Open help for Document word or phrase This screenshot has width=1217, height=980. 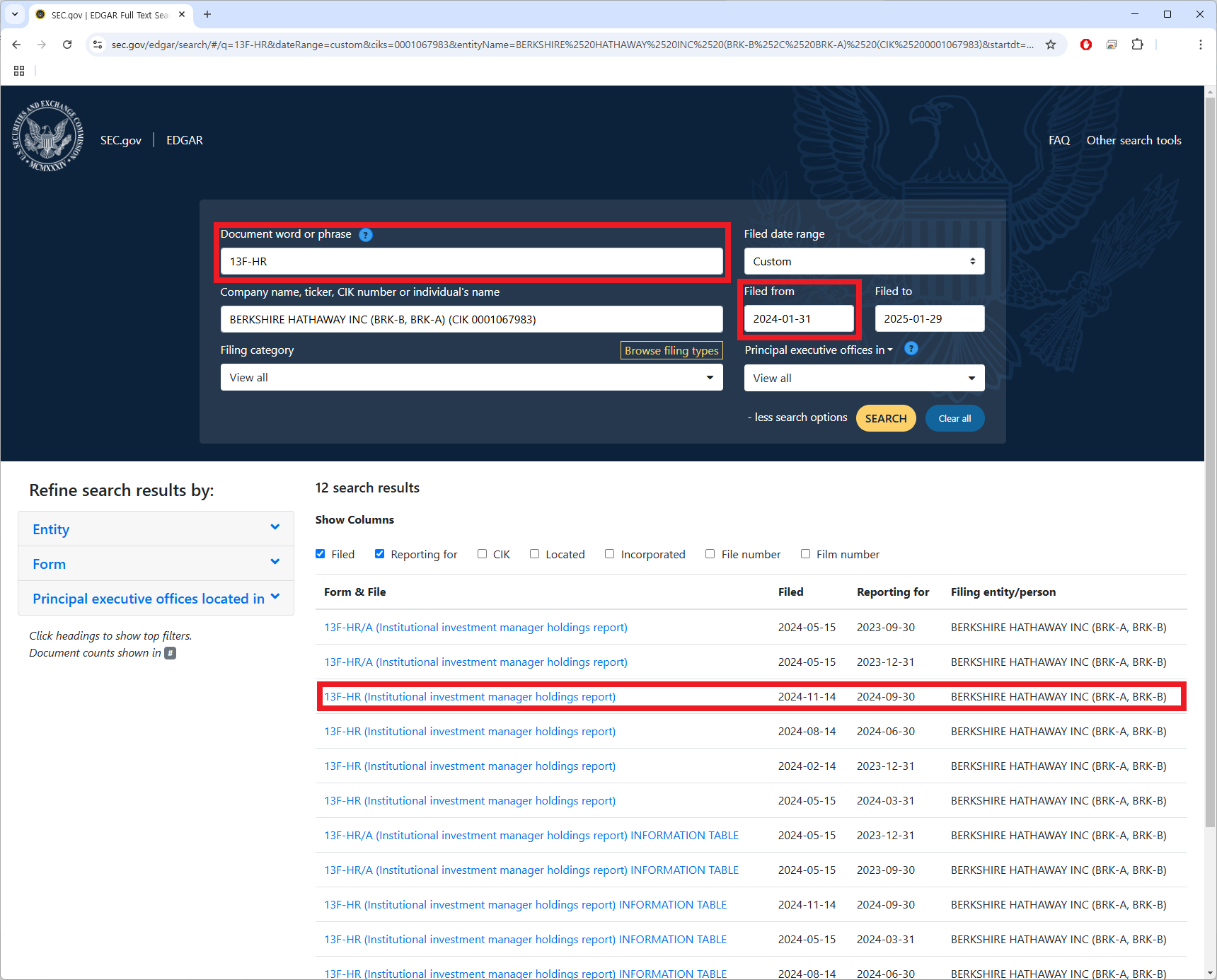(366, 235)
